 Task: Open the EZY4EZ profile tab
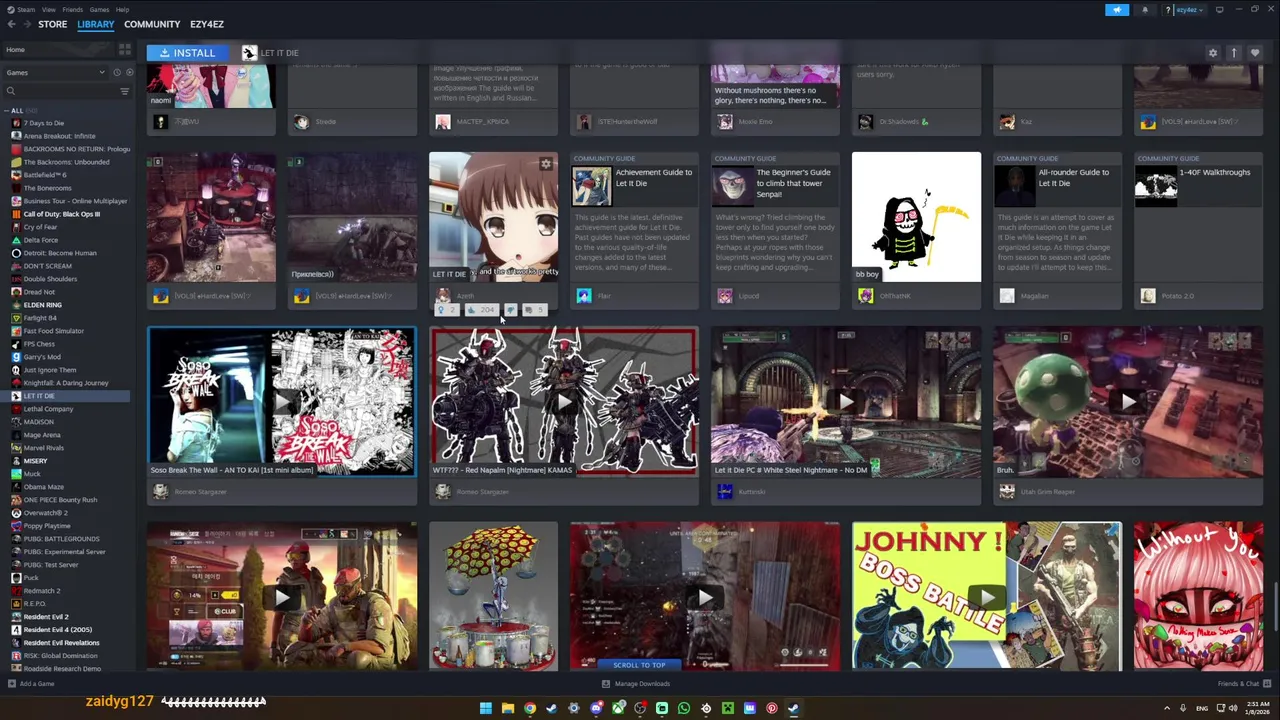pos(207,24)
